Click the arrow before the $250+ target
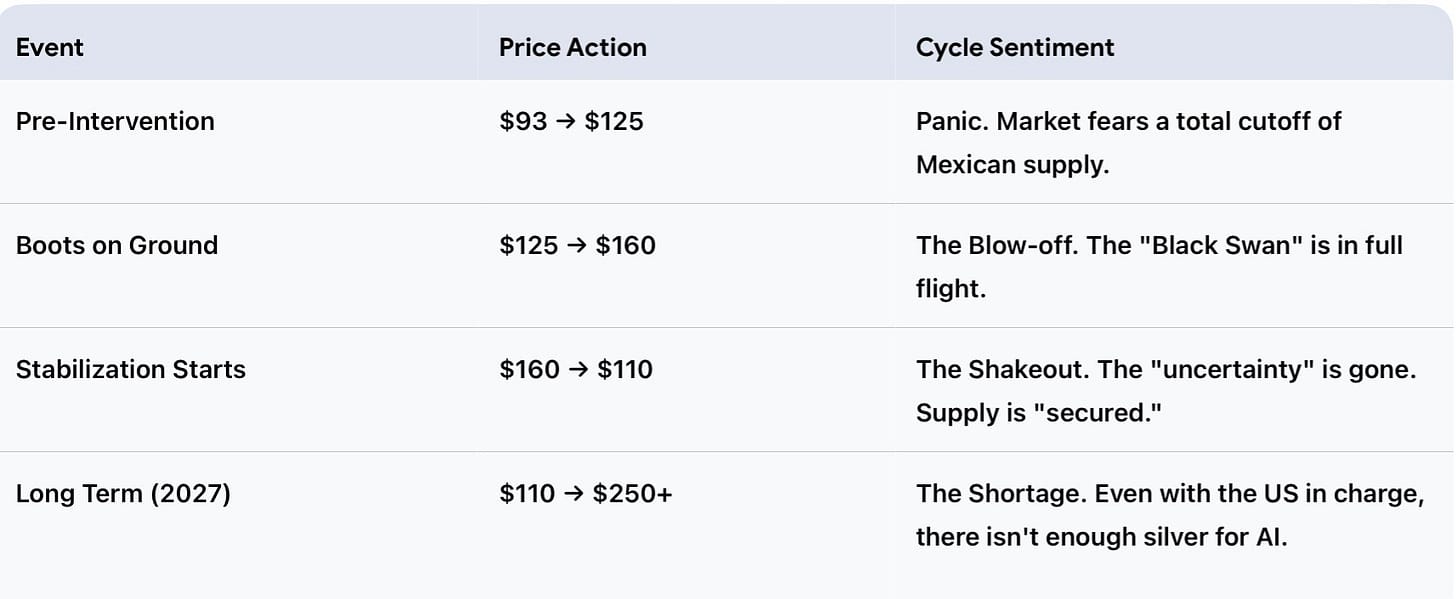The image size is (1456, 599). pos(574,494)
